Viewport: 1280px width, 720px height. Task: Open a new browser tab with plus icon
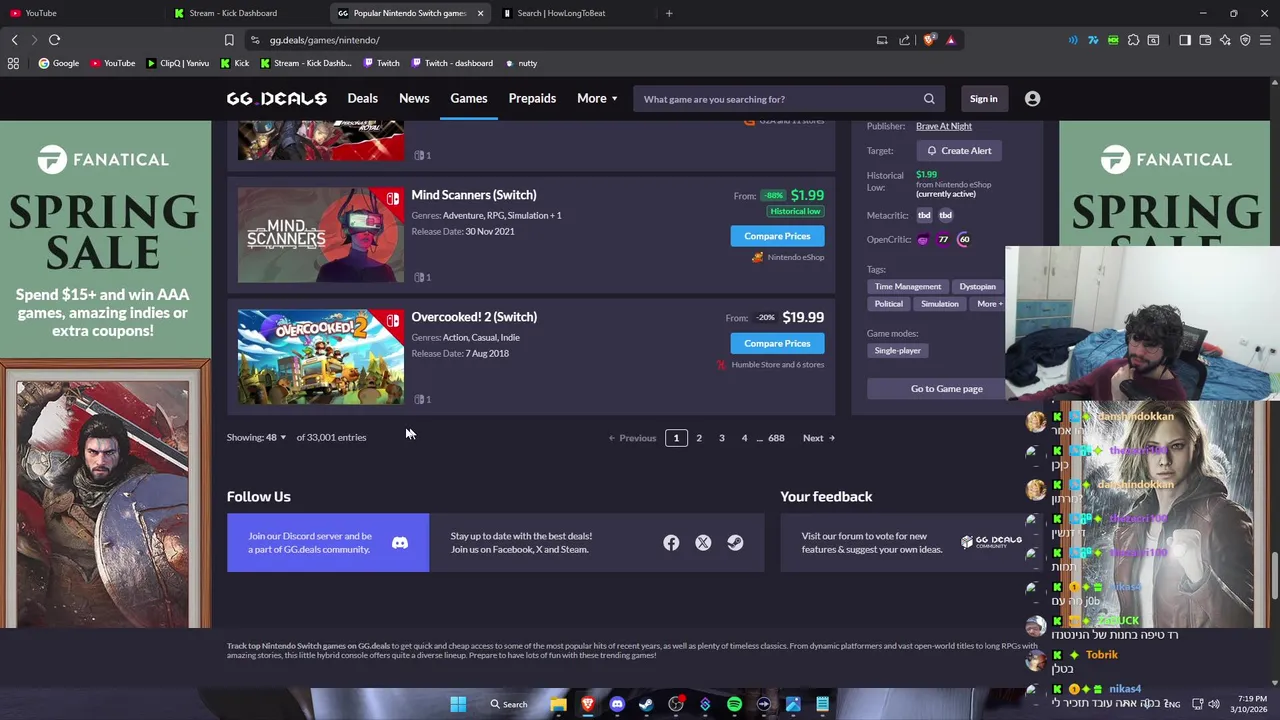[669, 13]
